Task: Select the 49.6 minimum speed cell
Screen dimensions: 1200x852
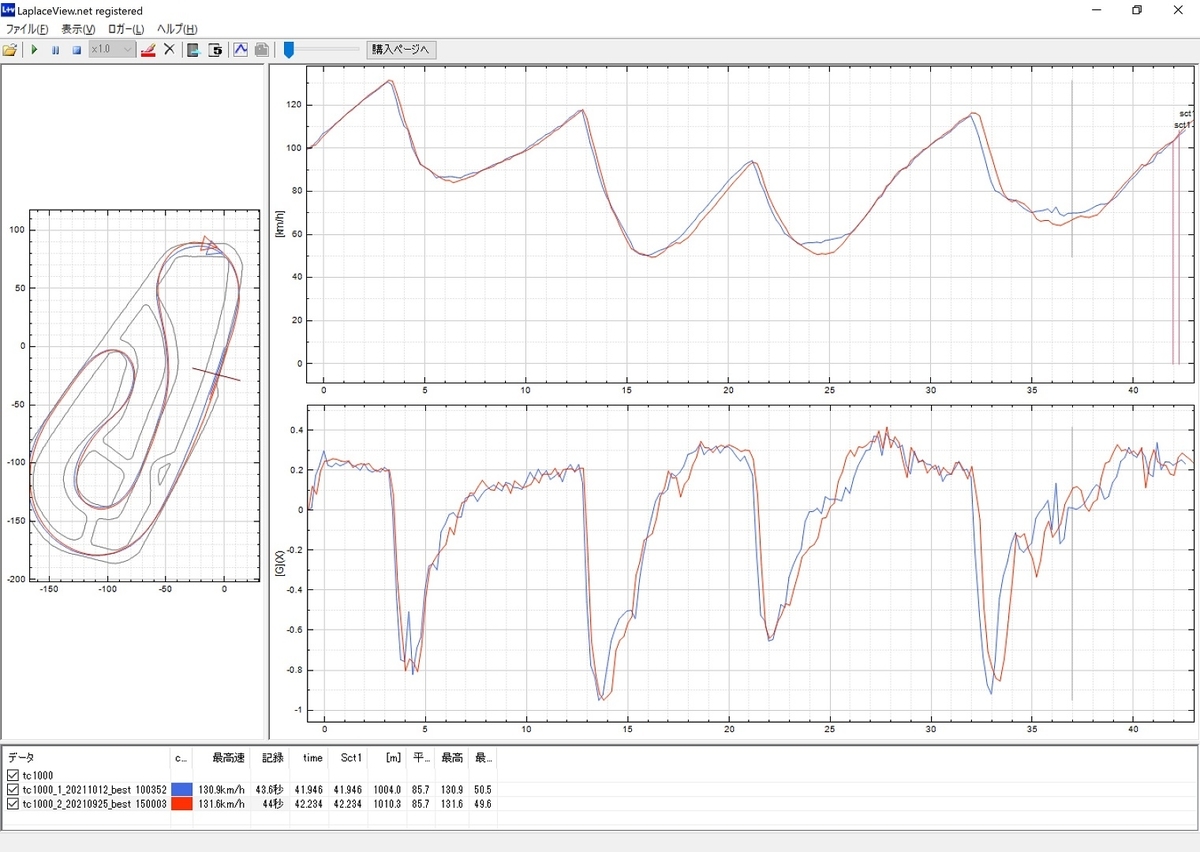Action: [x=482, y=803]
